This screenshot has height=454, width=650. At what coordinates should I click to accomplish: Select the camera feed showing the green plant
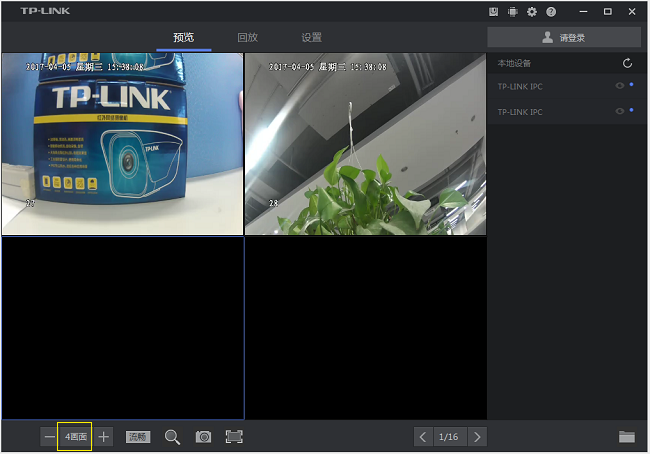(x=365, y=144)
